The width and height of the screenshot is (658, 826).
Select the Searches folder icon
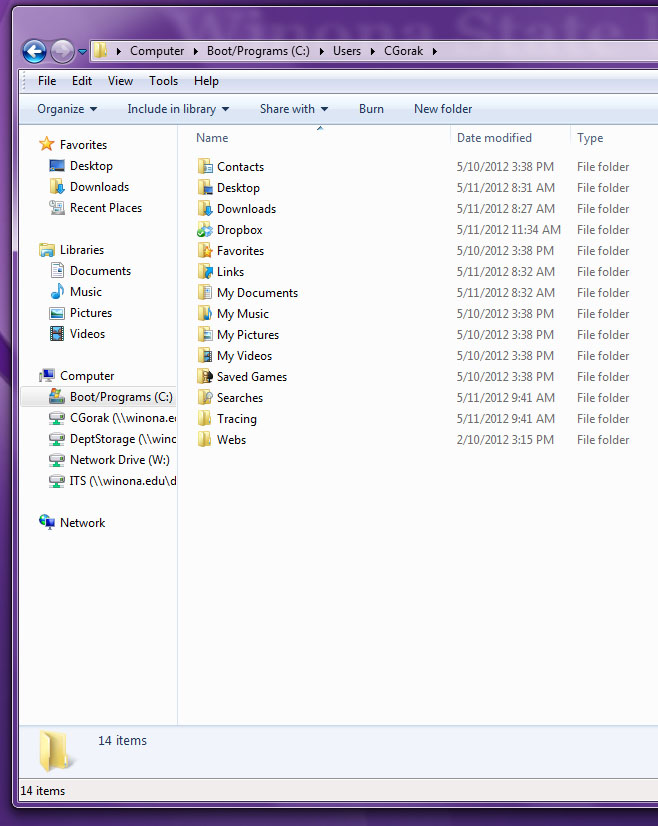pyautogui.click(x=205, y=398)
